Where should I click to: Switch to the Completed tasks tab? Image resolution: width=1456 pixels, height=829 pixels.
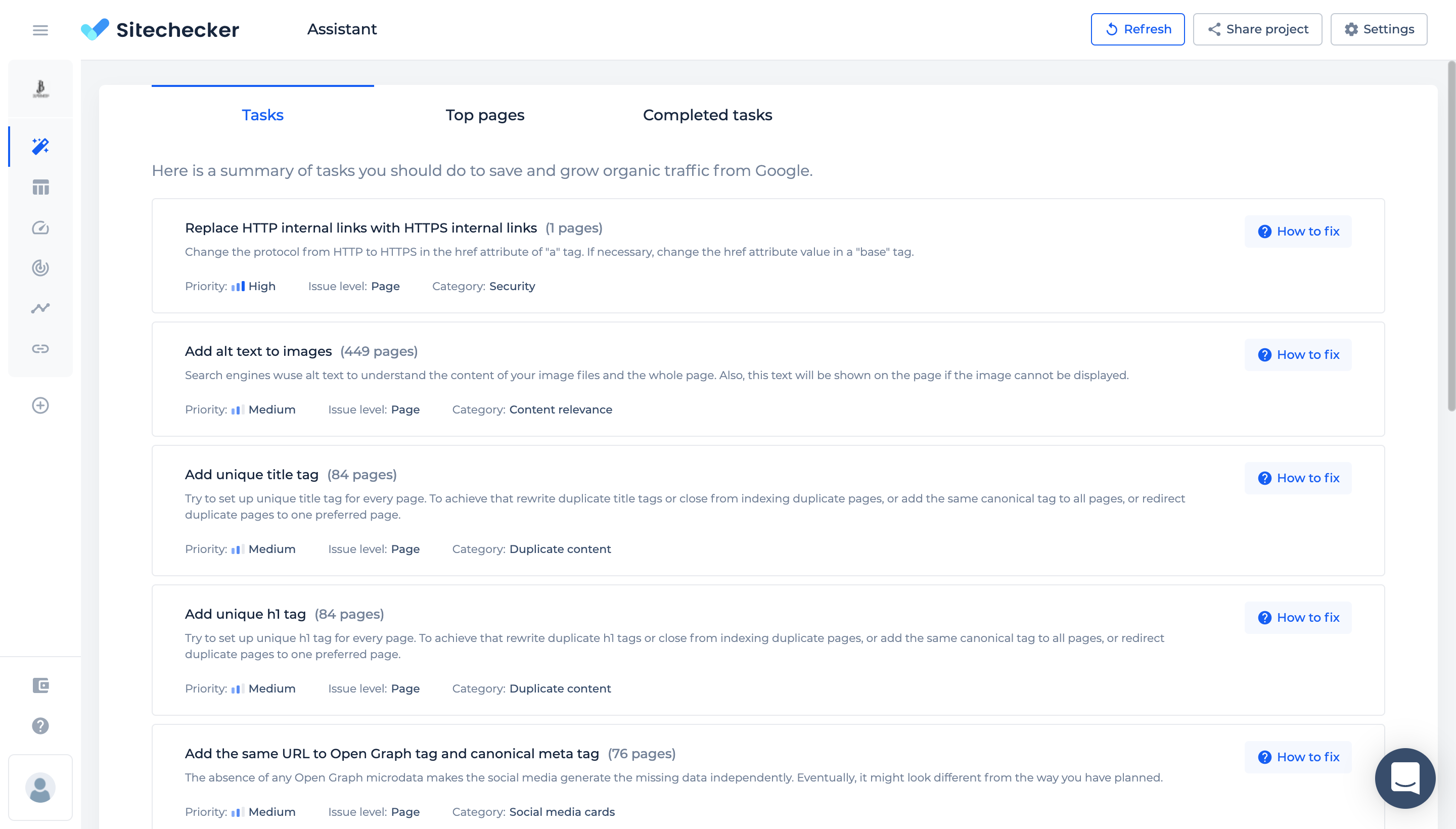point(707,115)
